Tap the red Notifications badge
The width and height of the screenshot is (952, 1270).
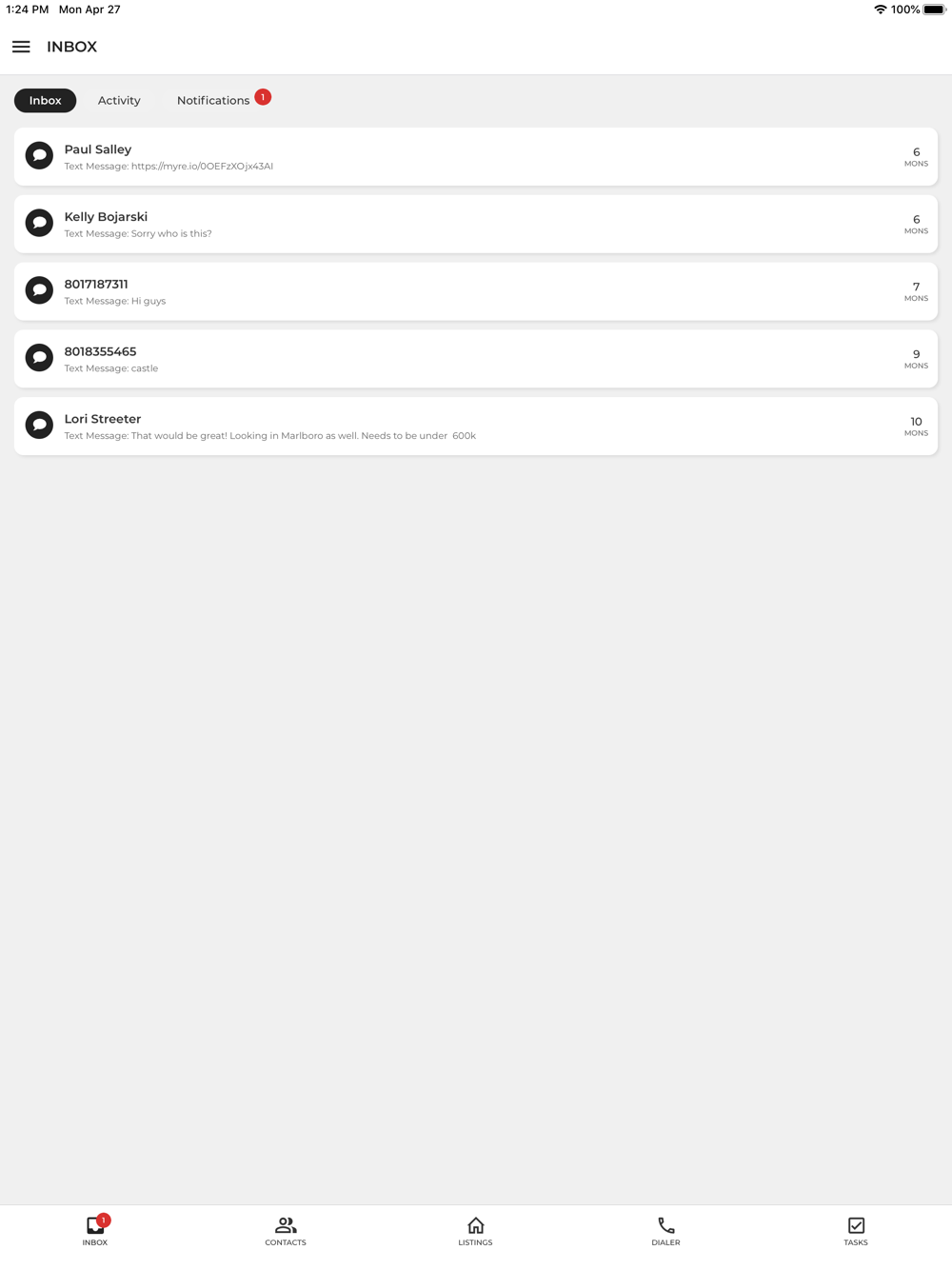click(263, 97)
